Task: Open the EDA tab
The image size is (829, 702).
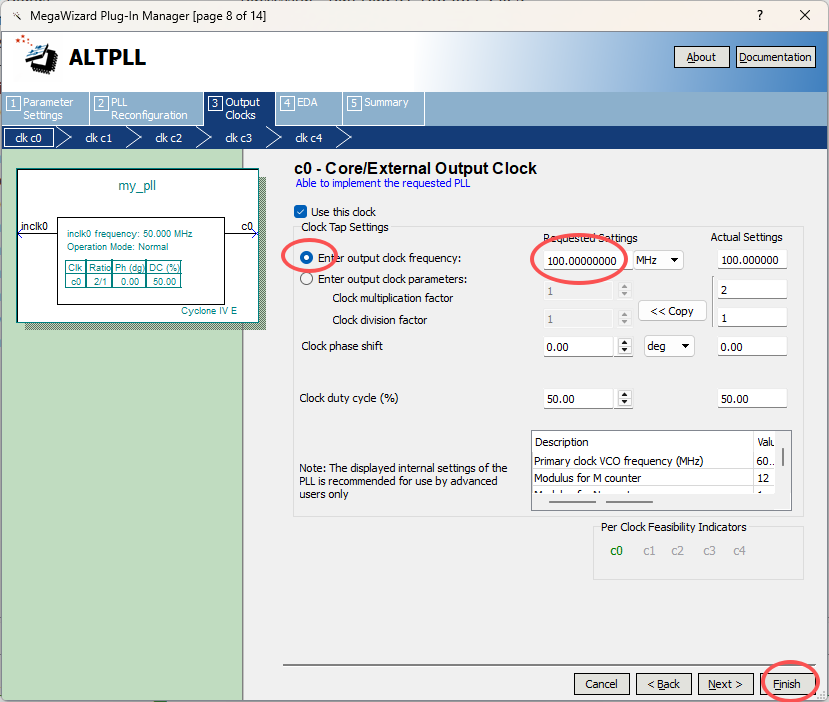Action: pos(309,109)
